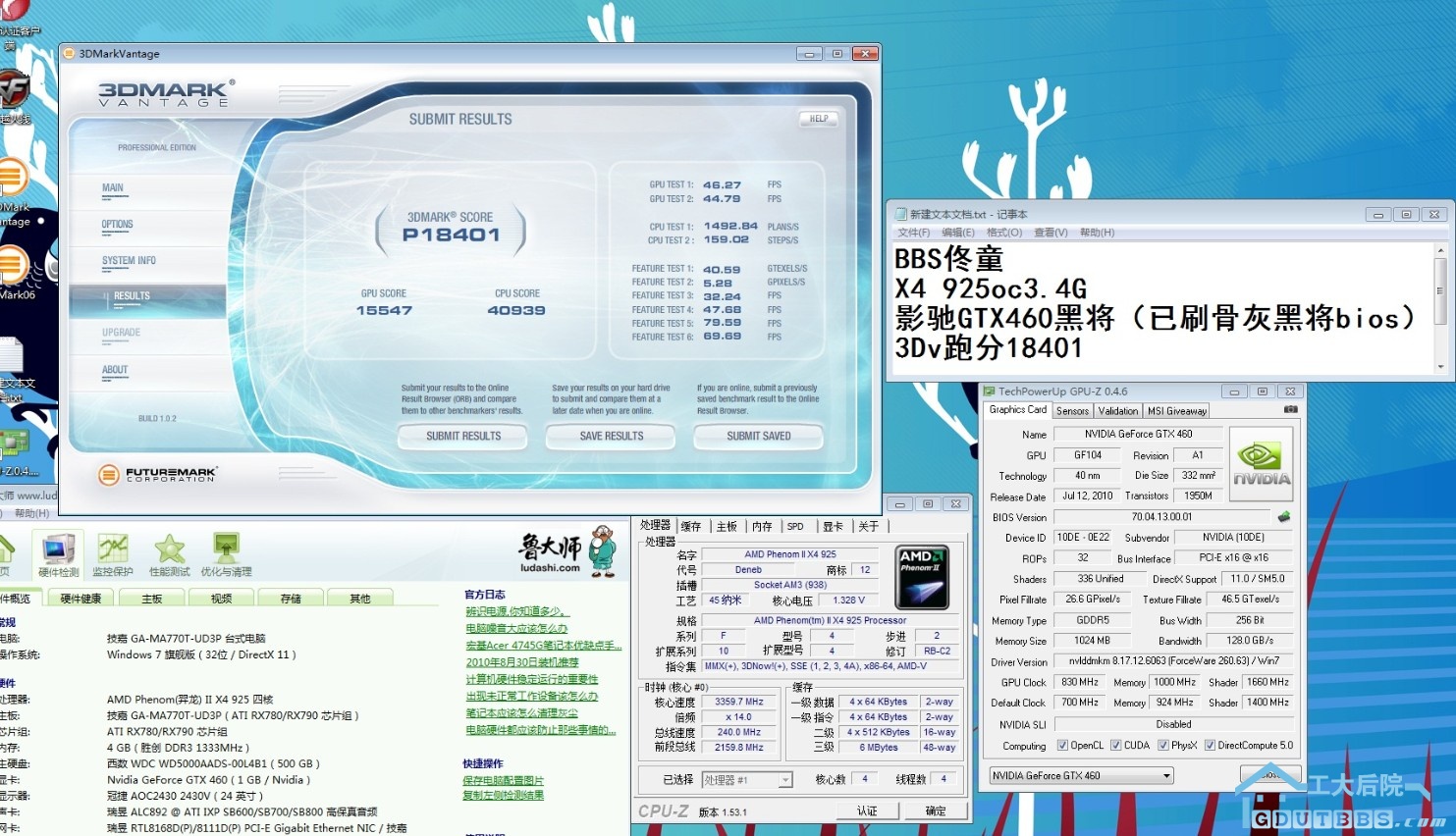Open the 电脑噪音大应该怎么办 link
Screen dimensions: 1456x836
click(516, 629)
